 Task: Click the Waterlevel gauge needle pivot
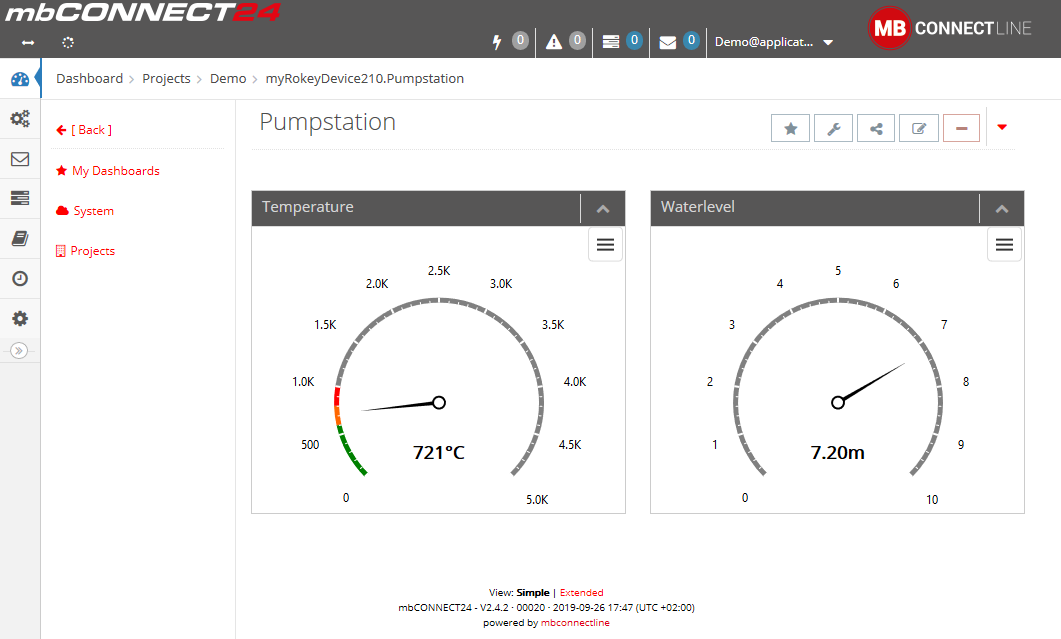coord(838,403)
